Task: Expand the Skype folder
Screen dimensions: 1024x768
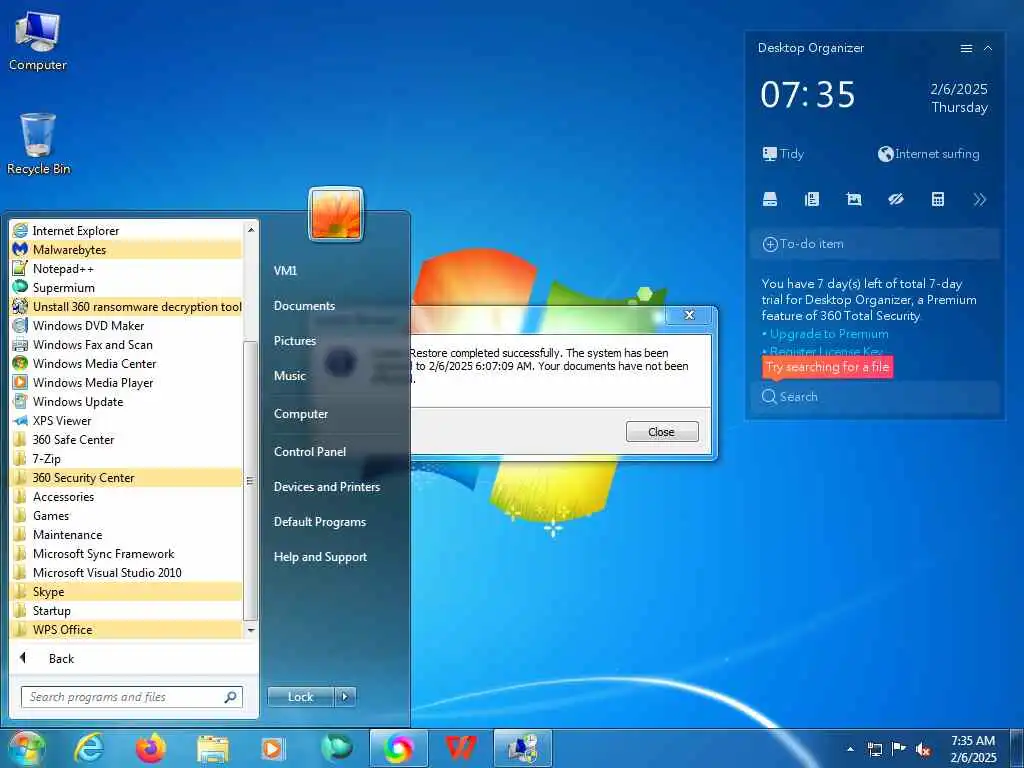Action: point(127,592)
